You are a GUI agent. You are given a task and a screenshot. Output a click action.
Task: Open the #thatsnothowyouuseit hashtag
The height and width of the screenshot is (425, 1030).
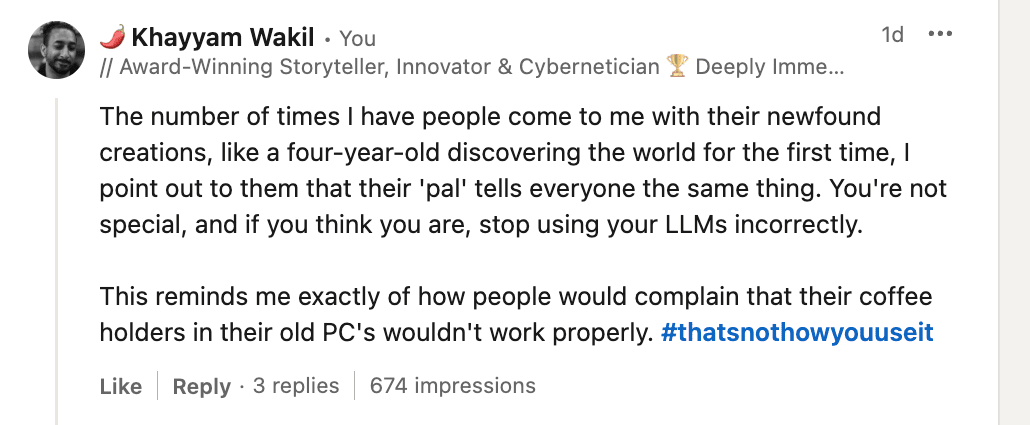click(x=797, y=333)
